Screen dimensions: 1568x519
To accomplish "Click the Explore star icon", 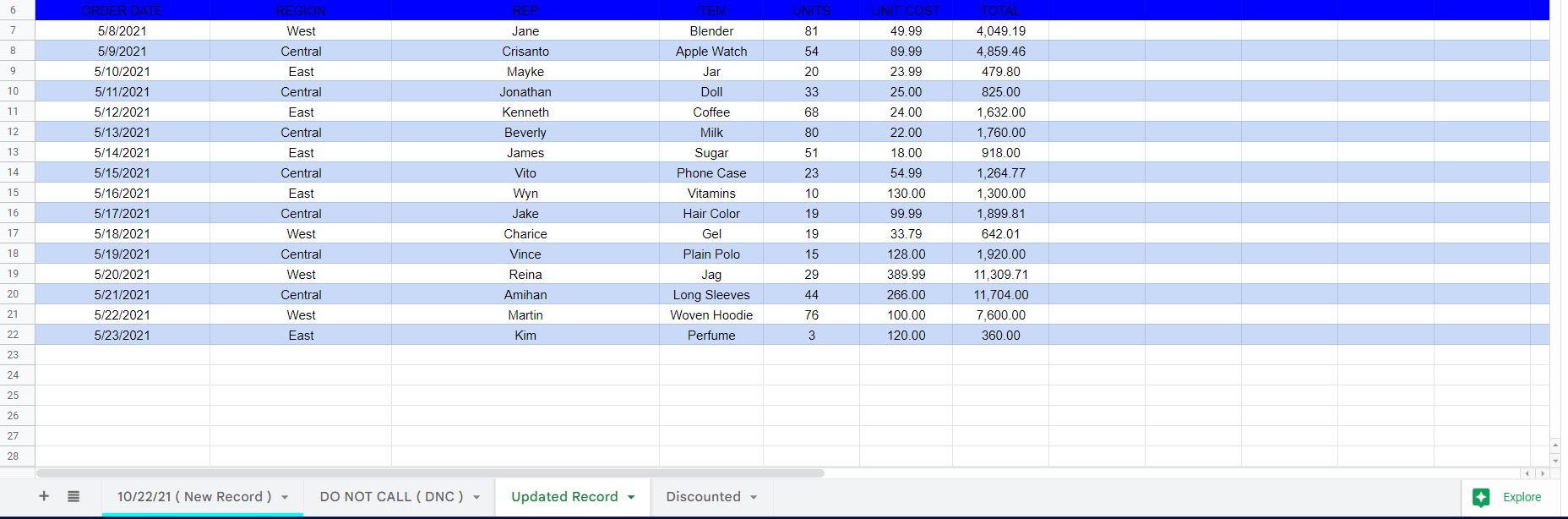I will [1481, 497].
